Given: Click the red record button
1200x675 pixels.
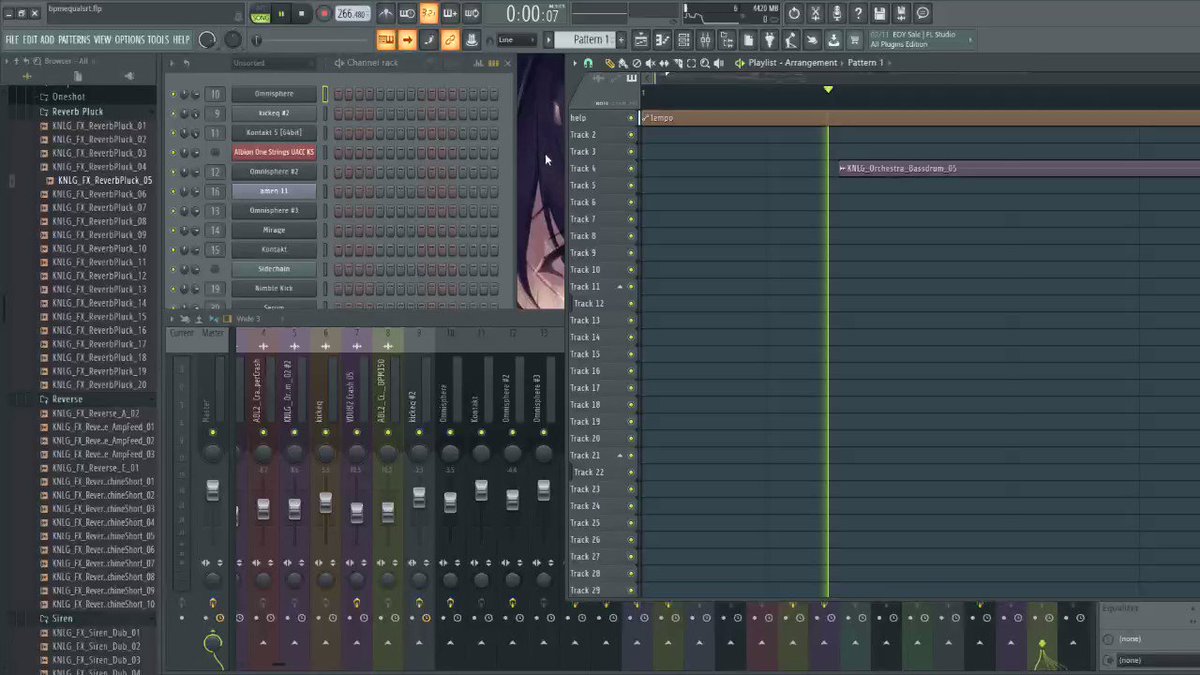Looking at the screenshot, I should coord(324,13).
